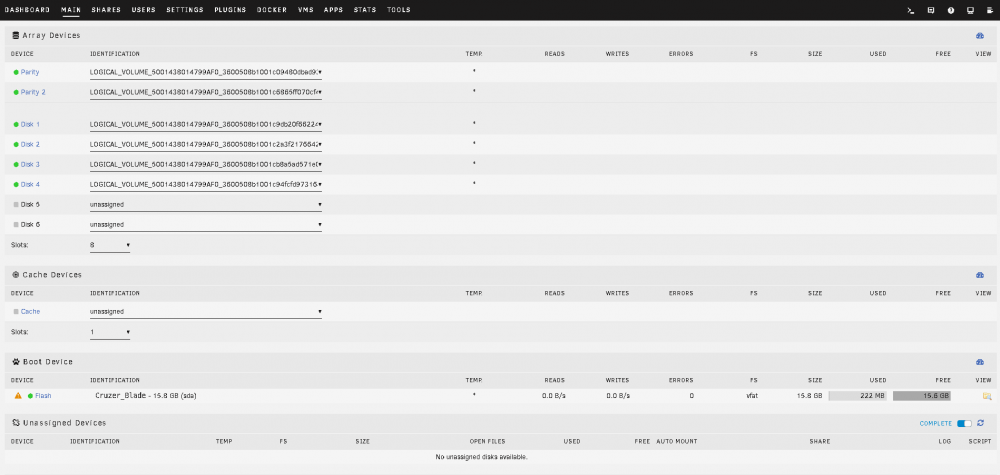Image resolution: width=1000 pixels, height=475 pixels.
Task: Click the grey status square for Disk 6
Action: click(x=16, y=224)
